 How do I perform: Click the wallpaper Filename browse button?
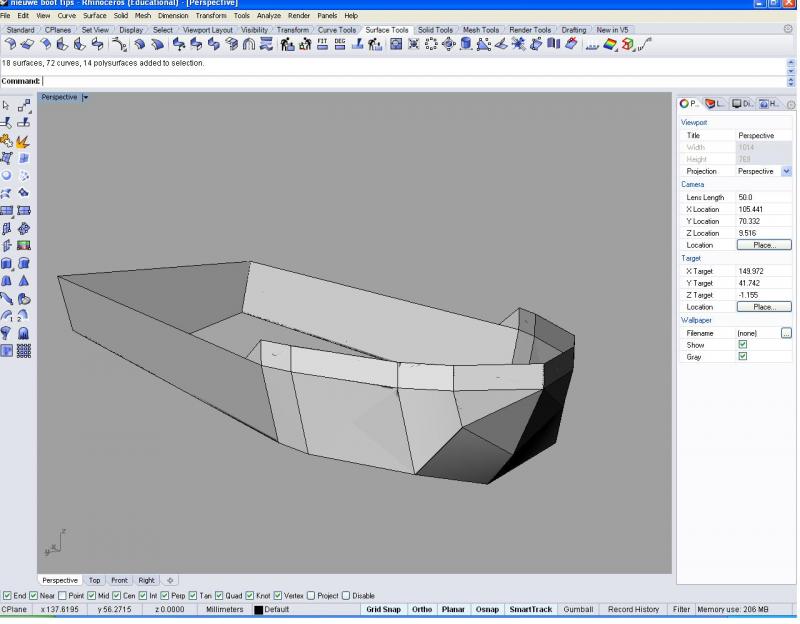click(x=786, y=333)
